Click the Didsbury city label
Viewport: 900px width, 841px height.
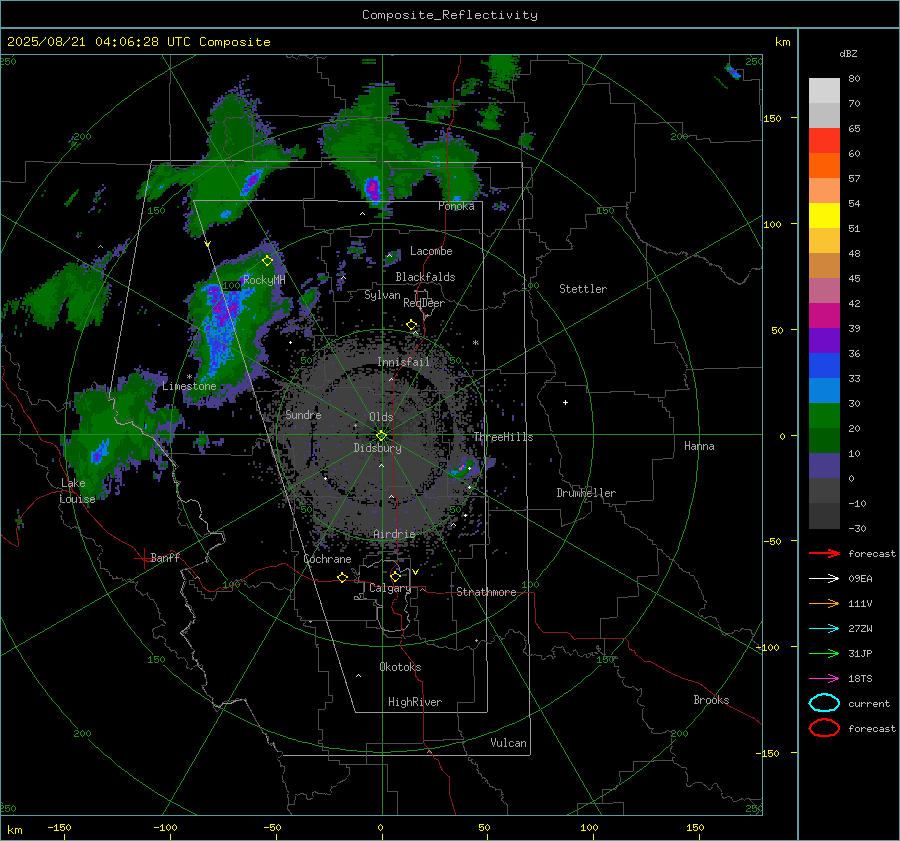coord(377,448)
